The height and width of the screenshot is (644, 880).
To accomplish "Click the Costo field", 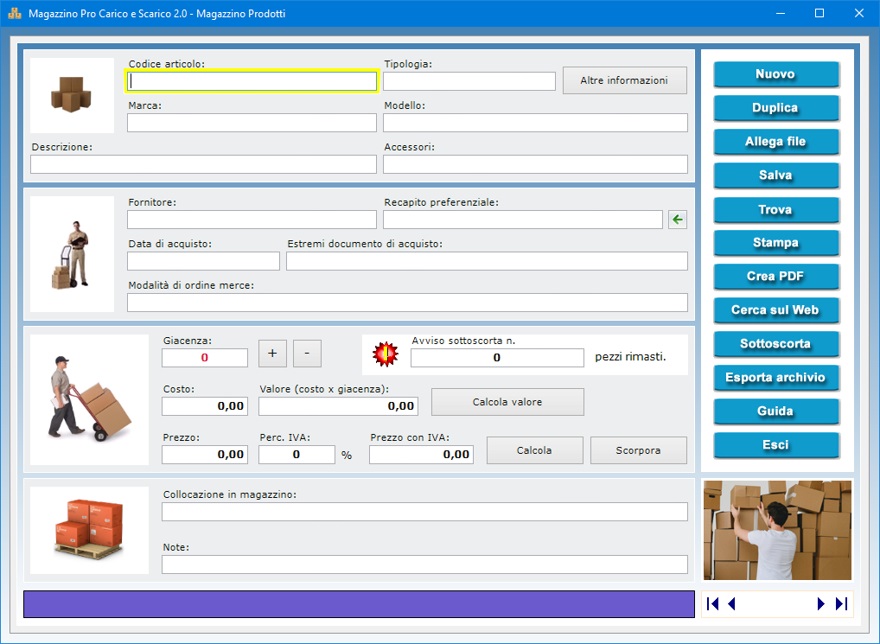I will point(205,406).
